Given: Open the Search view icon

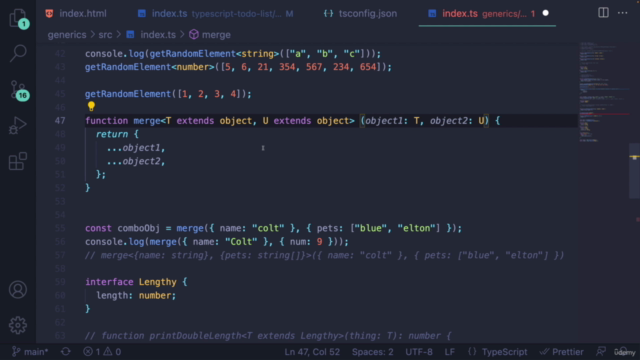Looking at the screenshot, I should point(18,53).
